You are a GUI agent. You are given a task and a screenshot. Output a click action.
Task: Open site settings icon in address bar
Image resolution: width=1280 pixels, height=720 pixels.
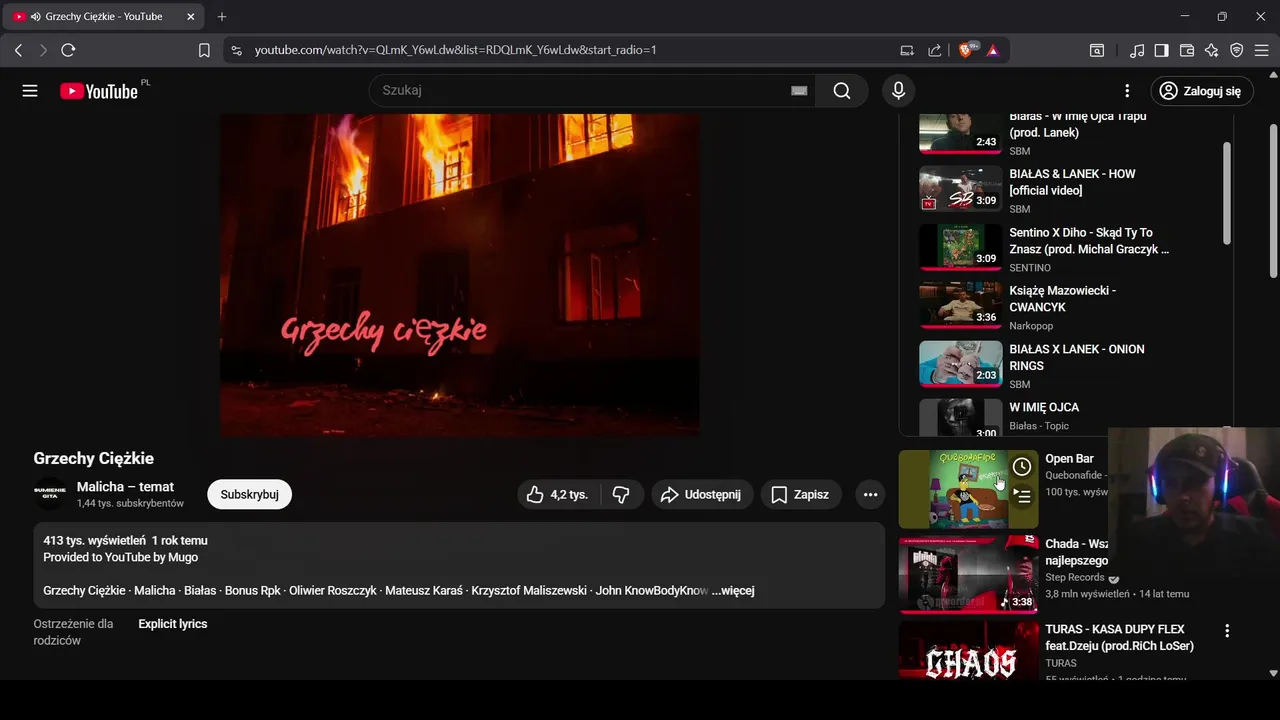[x=236, y=50]
